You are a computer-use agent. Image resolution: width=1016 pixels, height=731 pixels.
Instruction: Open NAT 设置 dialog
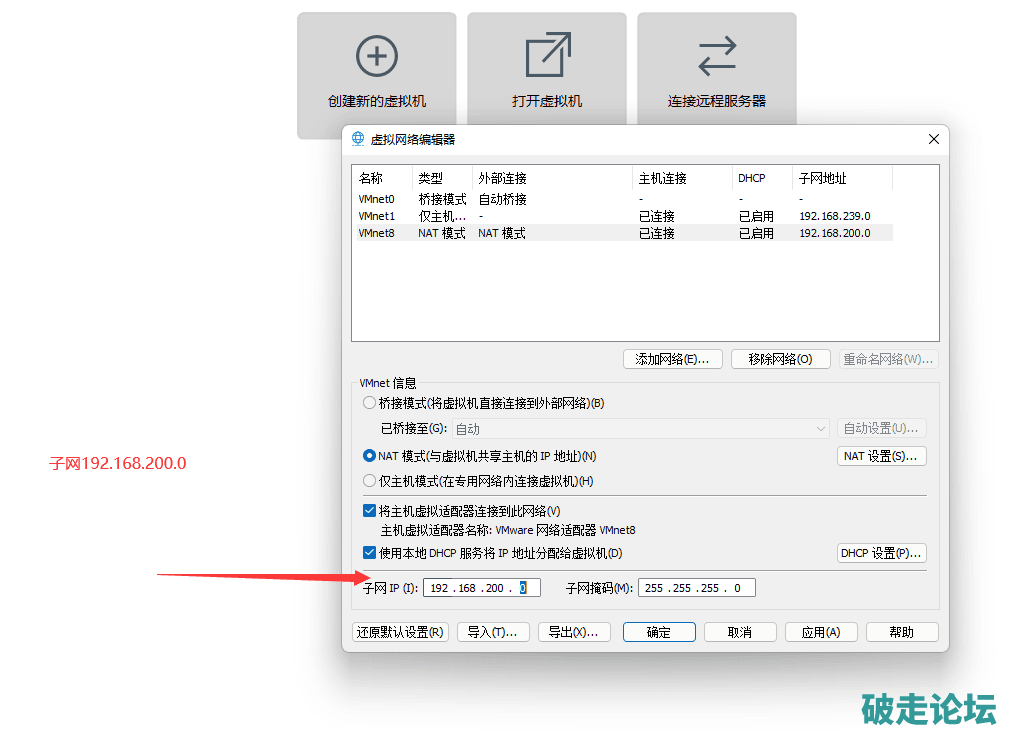click(x=881, y=456)
